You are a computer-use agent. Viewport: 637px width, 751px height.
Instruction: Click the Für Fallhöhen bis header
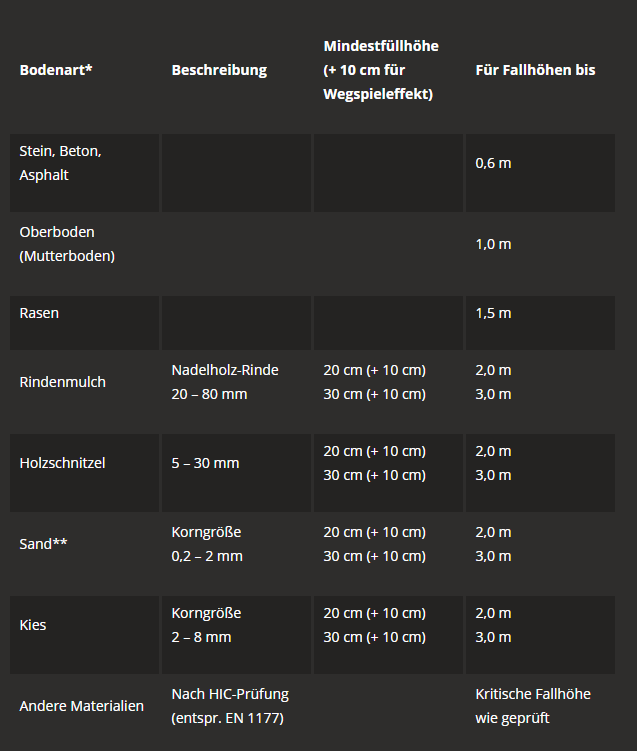point(535,70)
